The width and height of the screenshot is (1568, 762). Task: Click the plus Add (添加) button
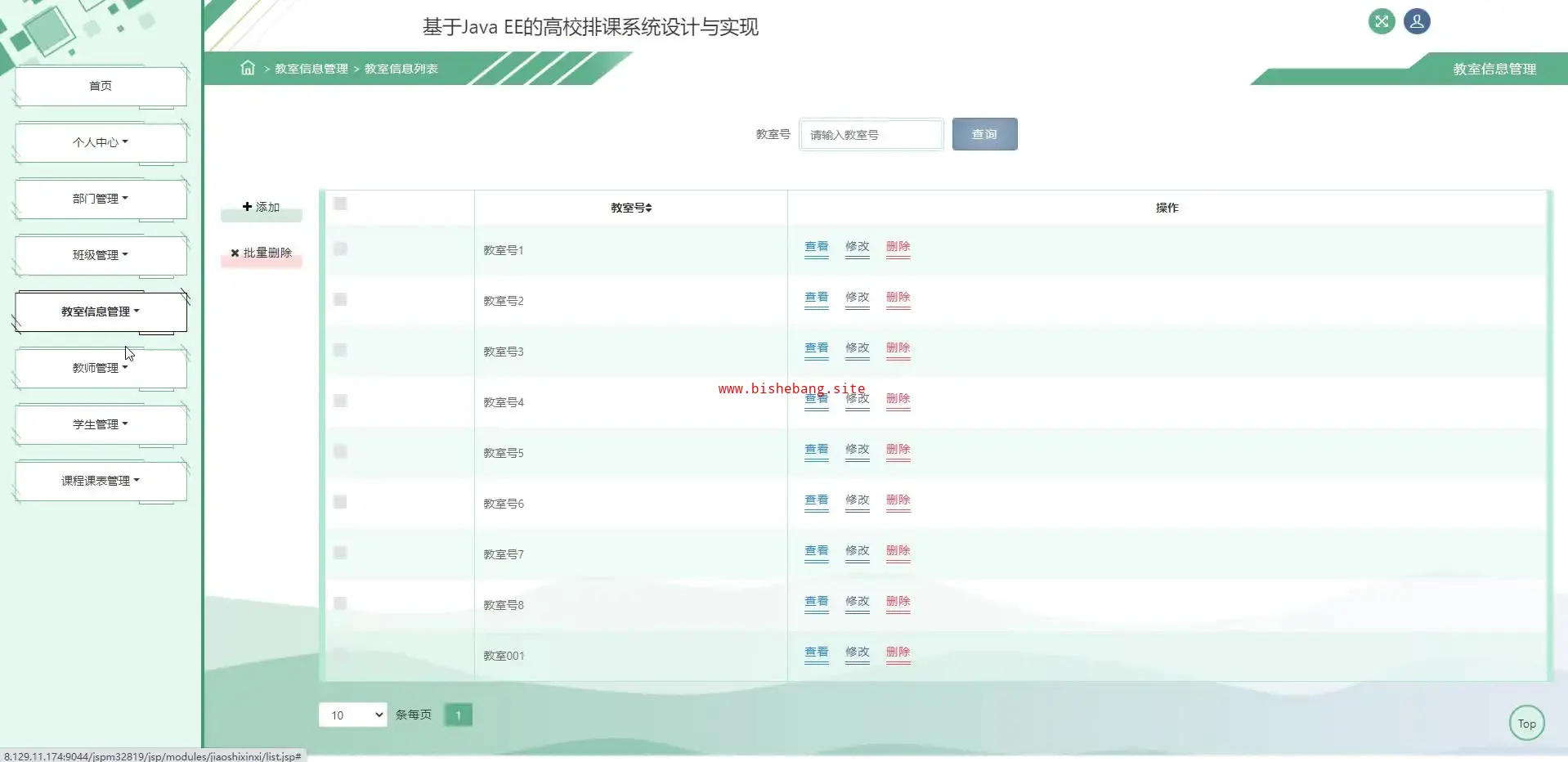[262, 208]
